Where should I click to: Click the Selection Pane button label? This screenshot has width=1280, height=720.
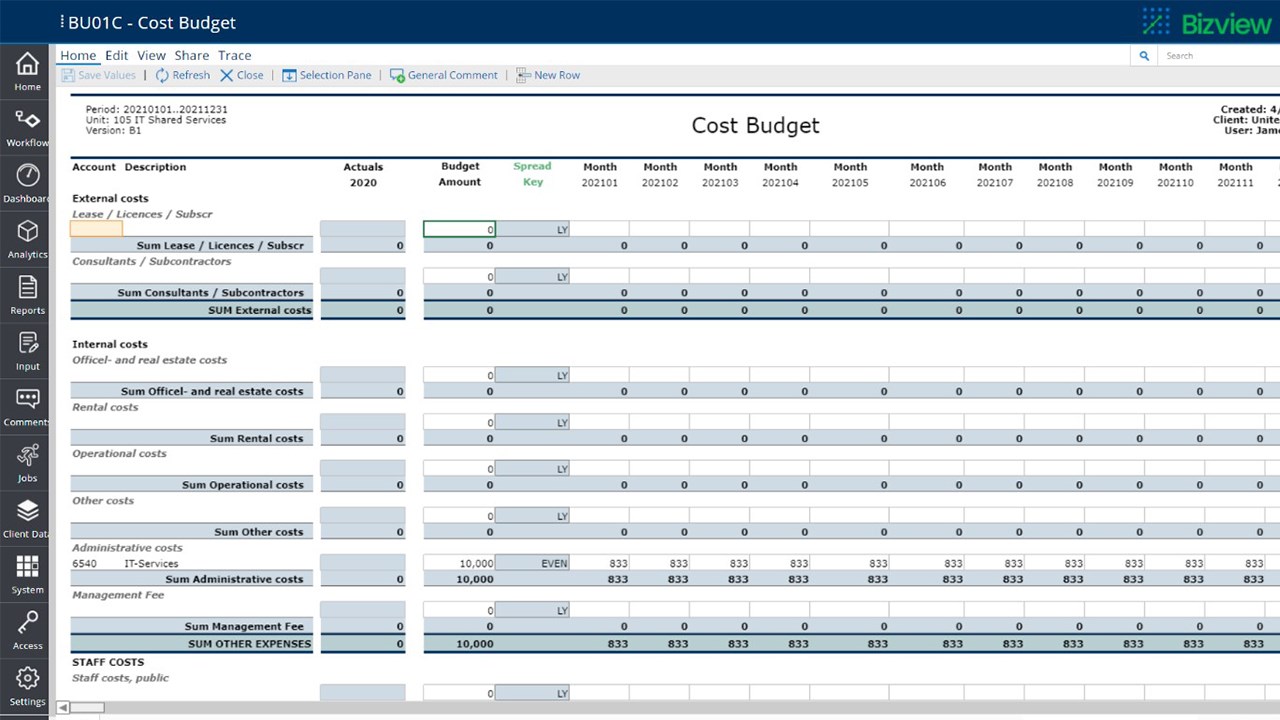335,75
